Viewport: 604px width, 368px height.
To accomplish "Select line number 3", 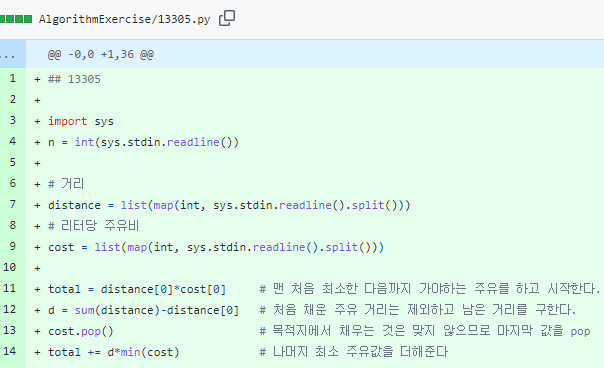I will [x=13, y=121].
